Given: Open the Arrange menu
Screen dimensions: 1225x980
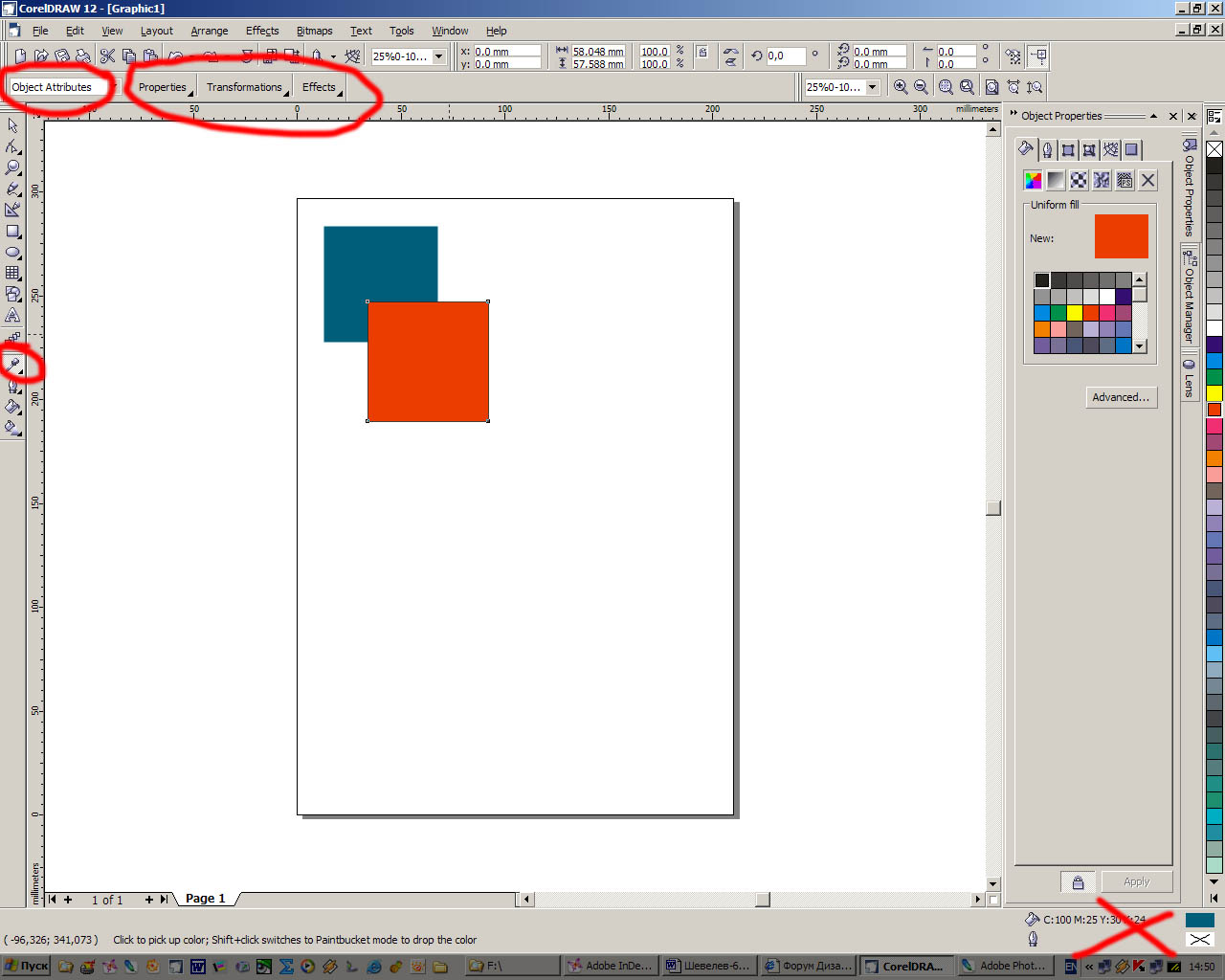Looking at the screenshot, I should click(x=209, y=31).
